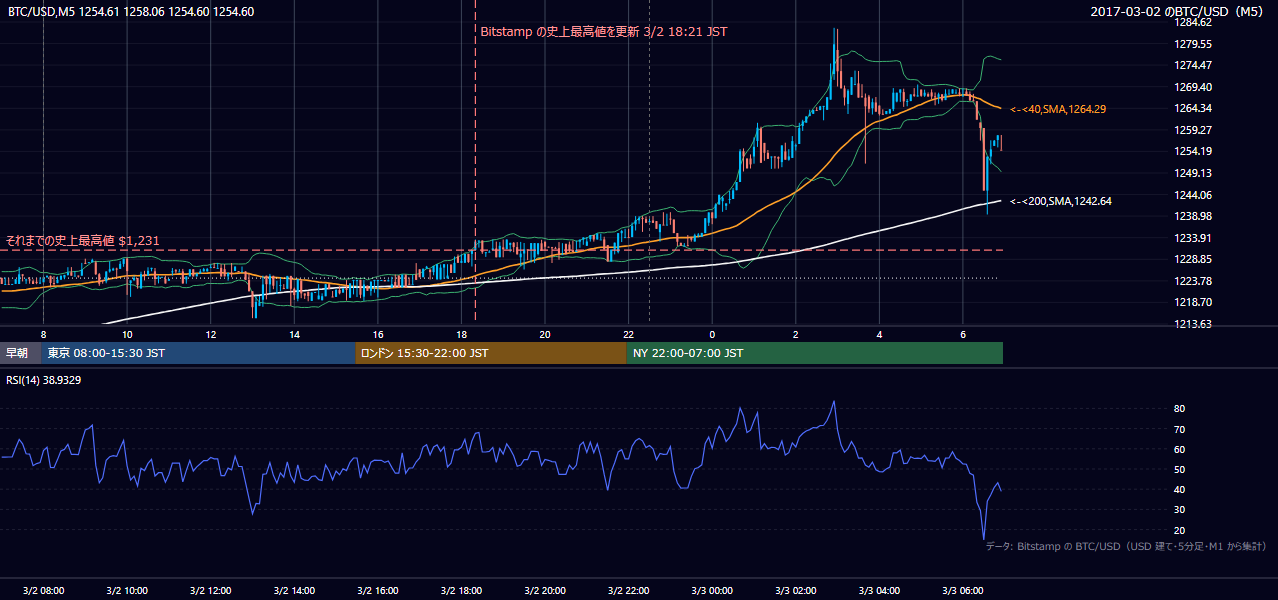Click the hour 12 tick on price chart
The width and height of the screenshot is (1278, 600).
click(211, 334)
